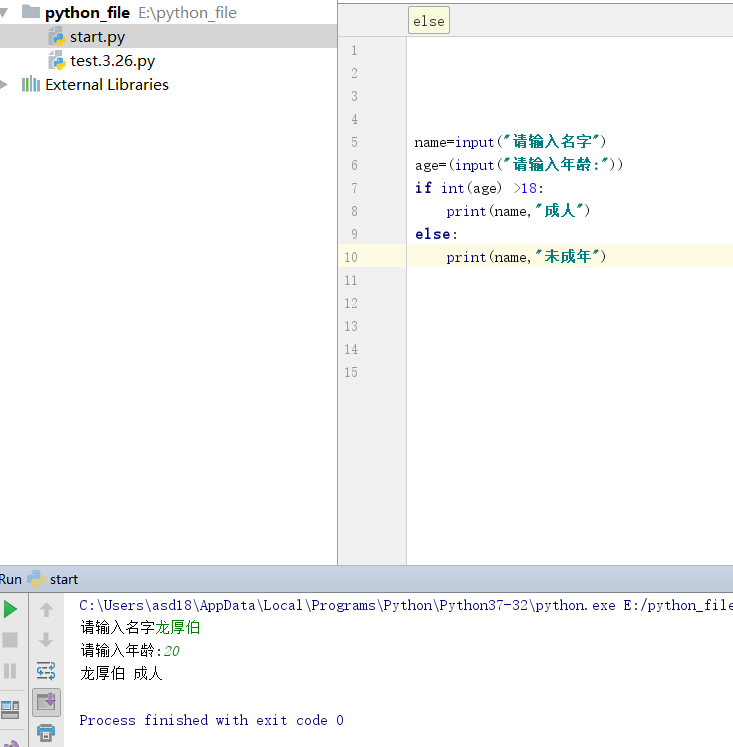Click the age=(input code on line 6
733x747 pixels.
tap(519, 164)
